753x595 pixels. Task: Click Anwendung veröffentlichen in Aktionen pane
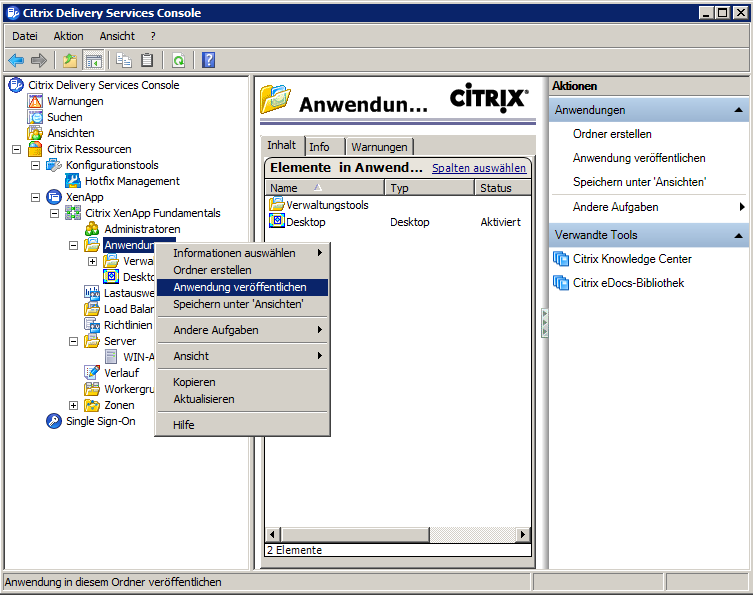point(639,158)
